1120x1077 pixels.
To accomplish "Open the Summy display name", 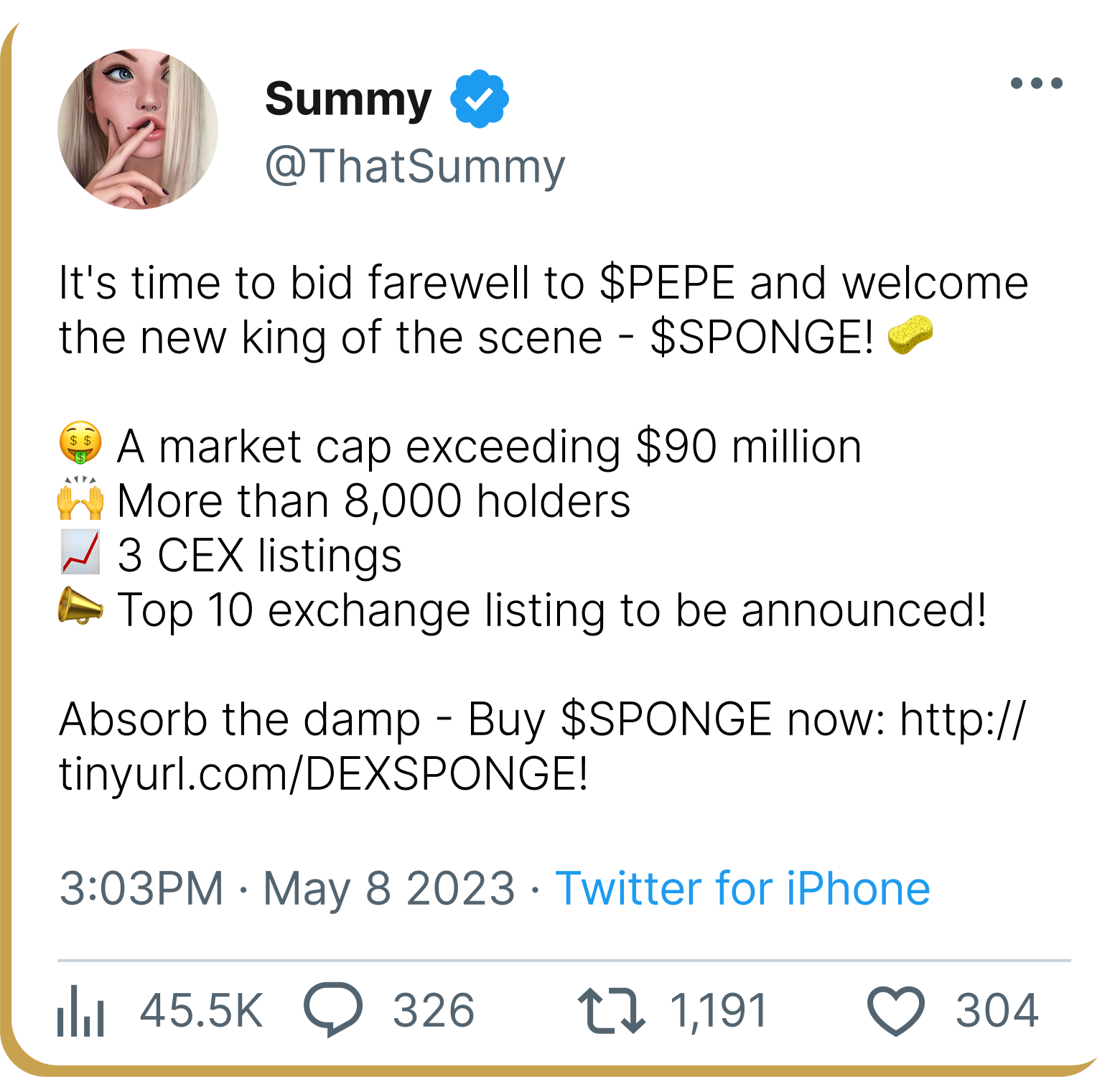I will click(349, 99).
